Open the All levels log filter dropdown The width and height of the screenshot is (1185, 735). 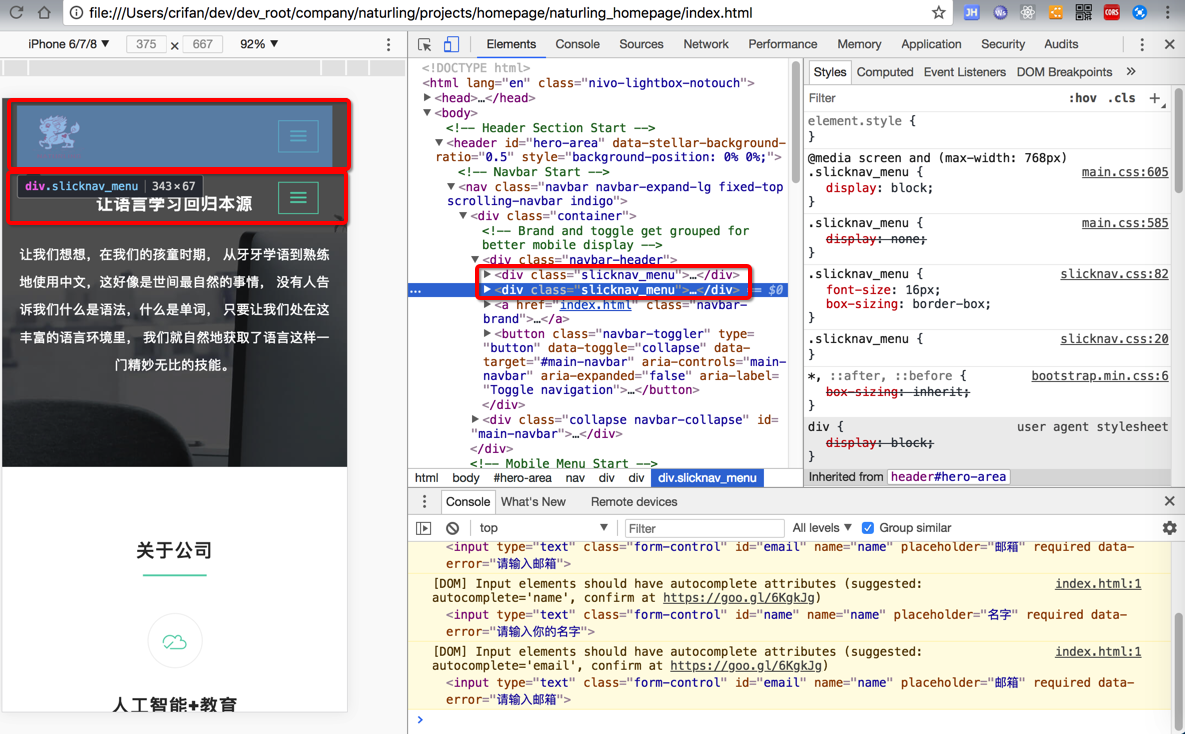821,528
